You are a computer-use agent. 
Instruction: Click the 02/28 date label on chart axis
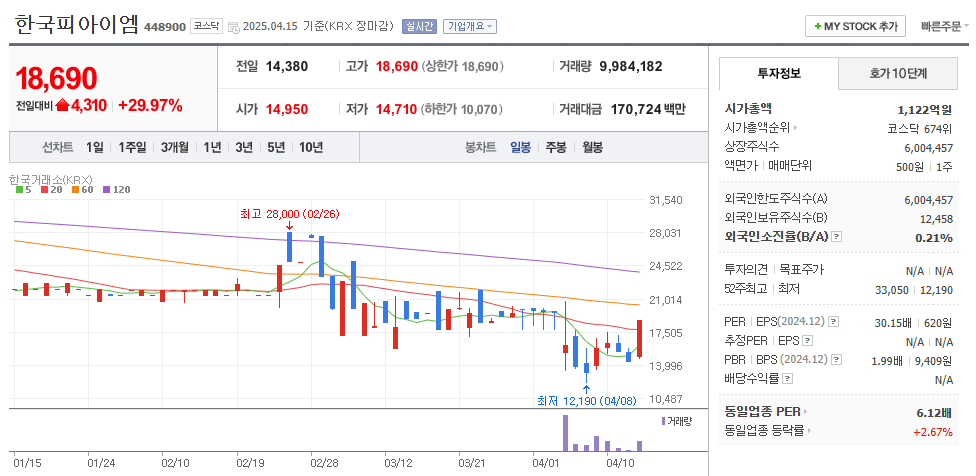(x=324, y=463)
